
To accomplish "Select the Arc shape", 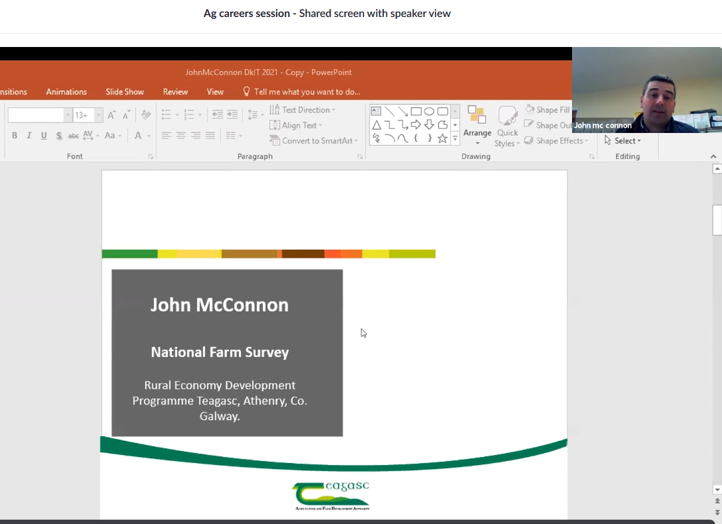I will [390, 138].
